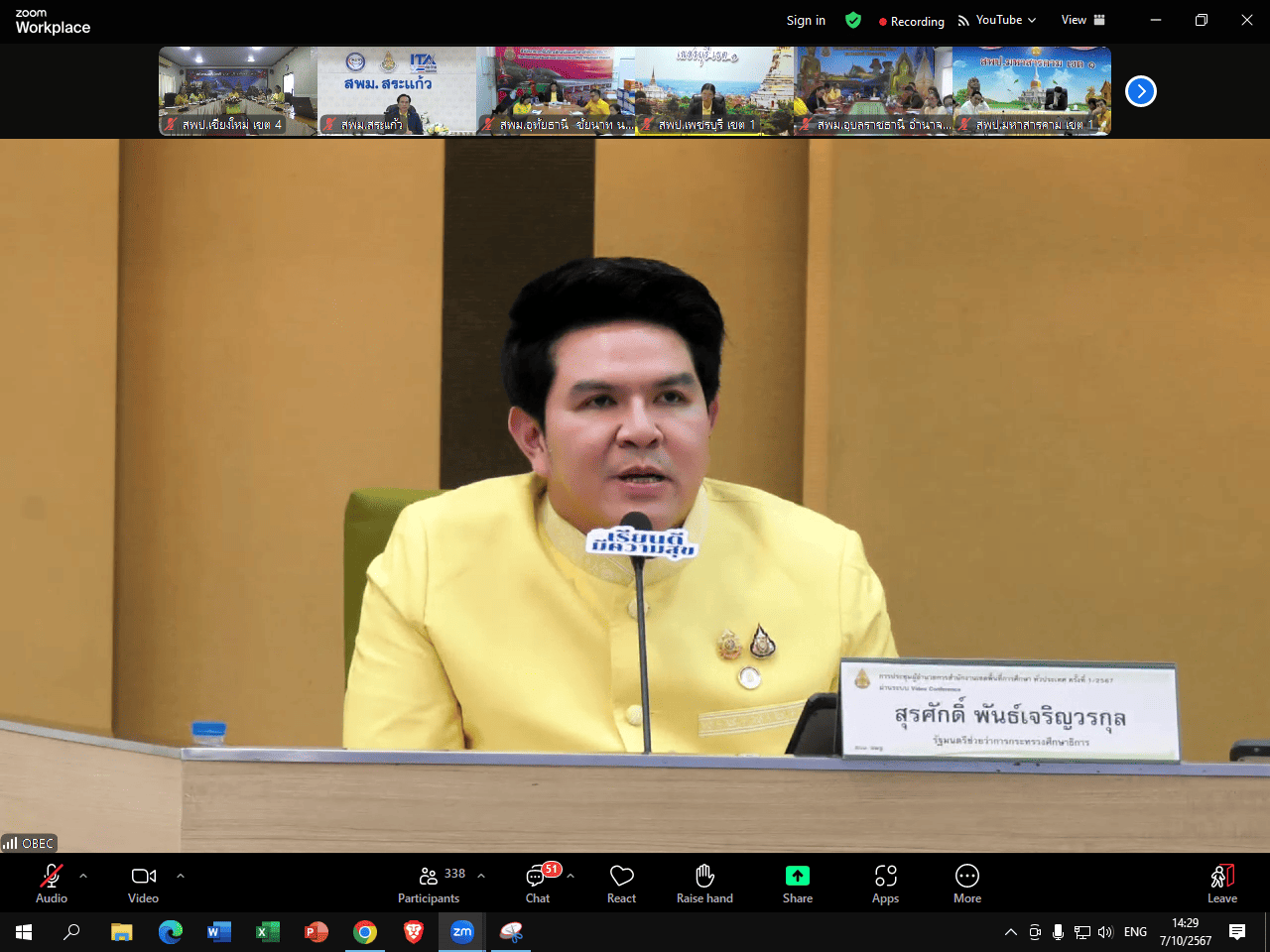The height and width of the screenshot is (952, 1270).
Task: Expand audio options arrow next to Audio
Action: click(83, 876)
